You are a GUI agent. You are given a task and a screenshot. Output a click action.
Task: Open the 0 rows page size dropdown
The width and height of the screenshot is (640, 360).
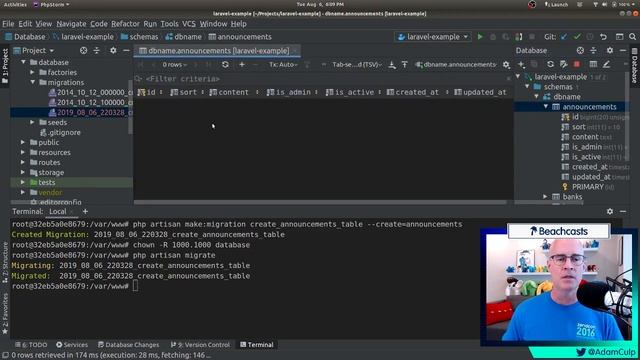tap(175, 64)
